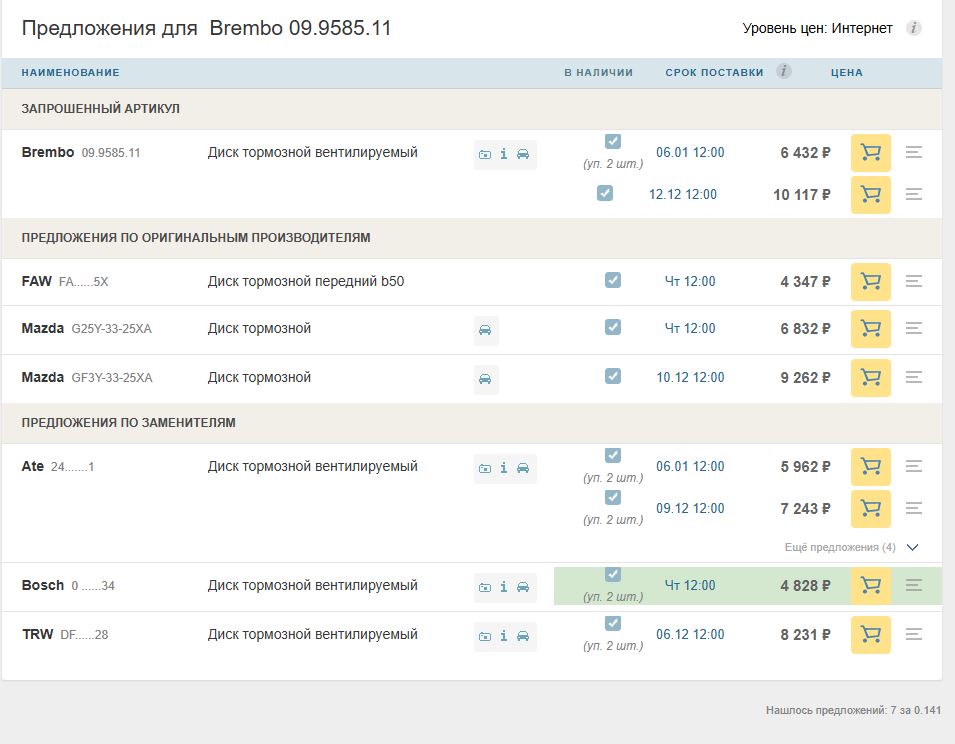Add Brembo 6 432 ₽ offer to cart

[870, 153]
